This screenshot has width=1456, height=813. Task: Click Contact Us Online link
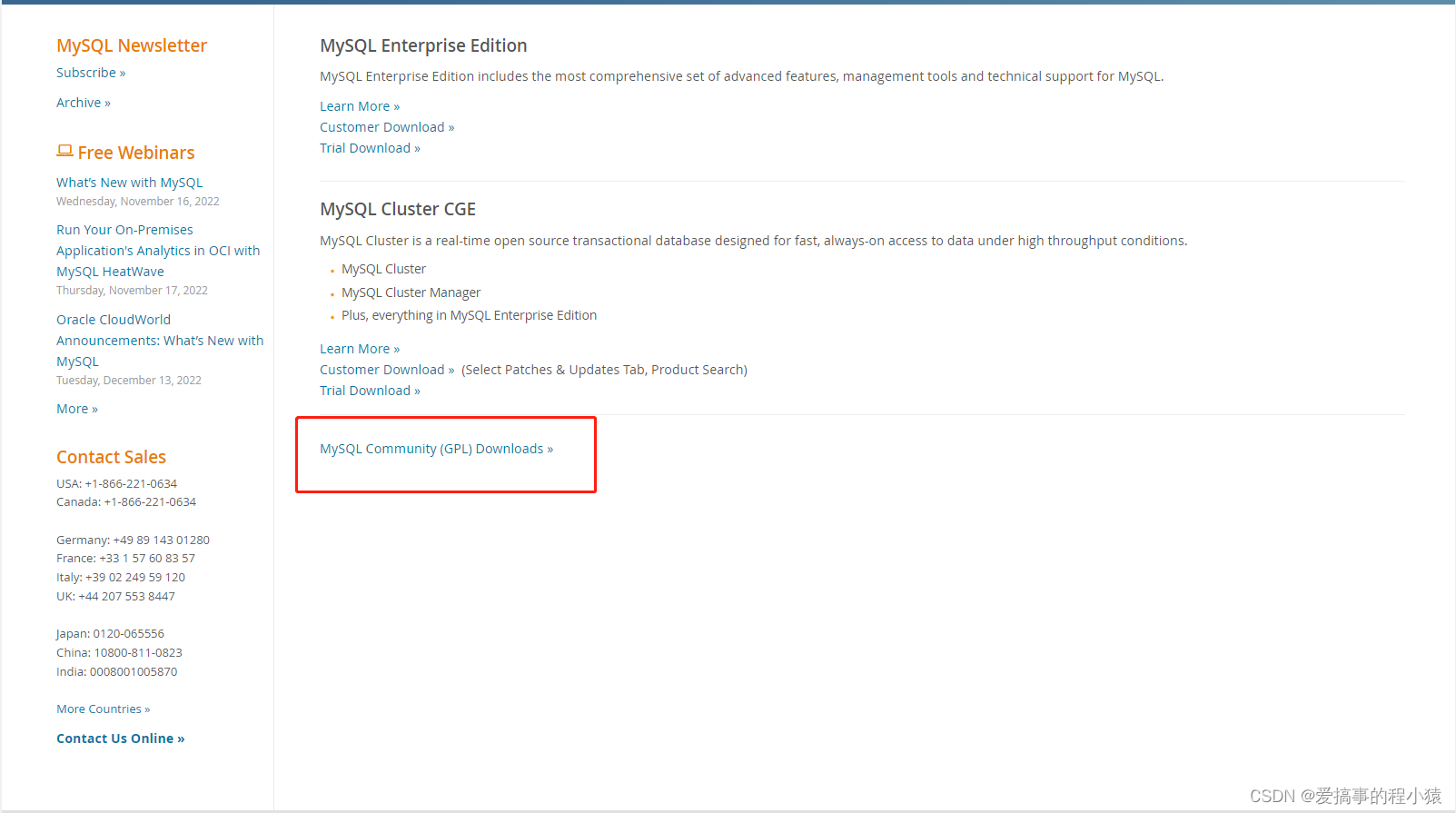point(121,739)
